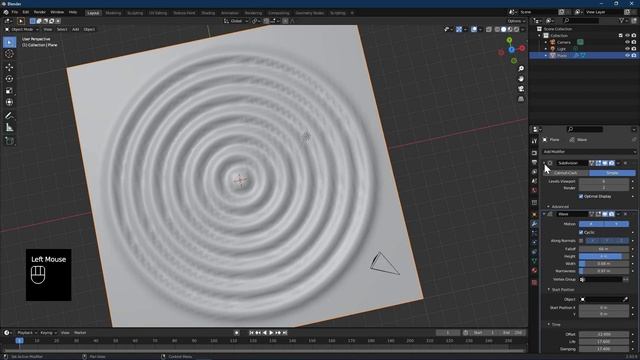640x360 pixels.
Task: Open the viewport Add menu
Action: point(76,29)
